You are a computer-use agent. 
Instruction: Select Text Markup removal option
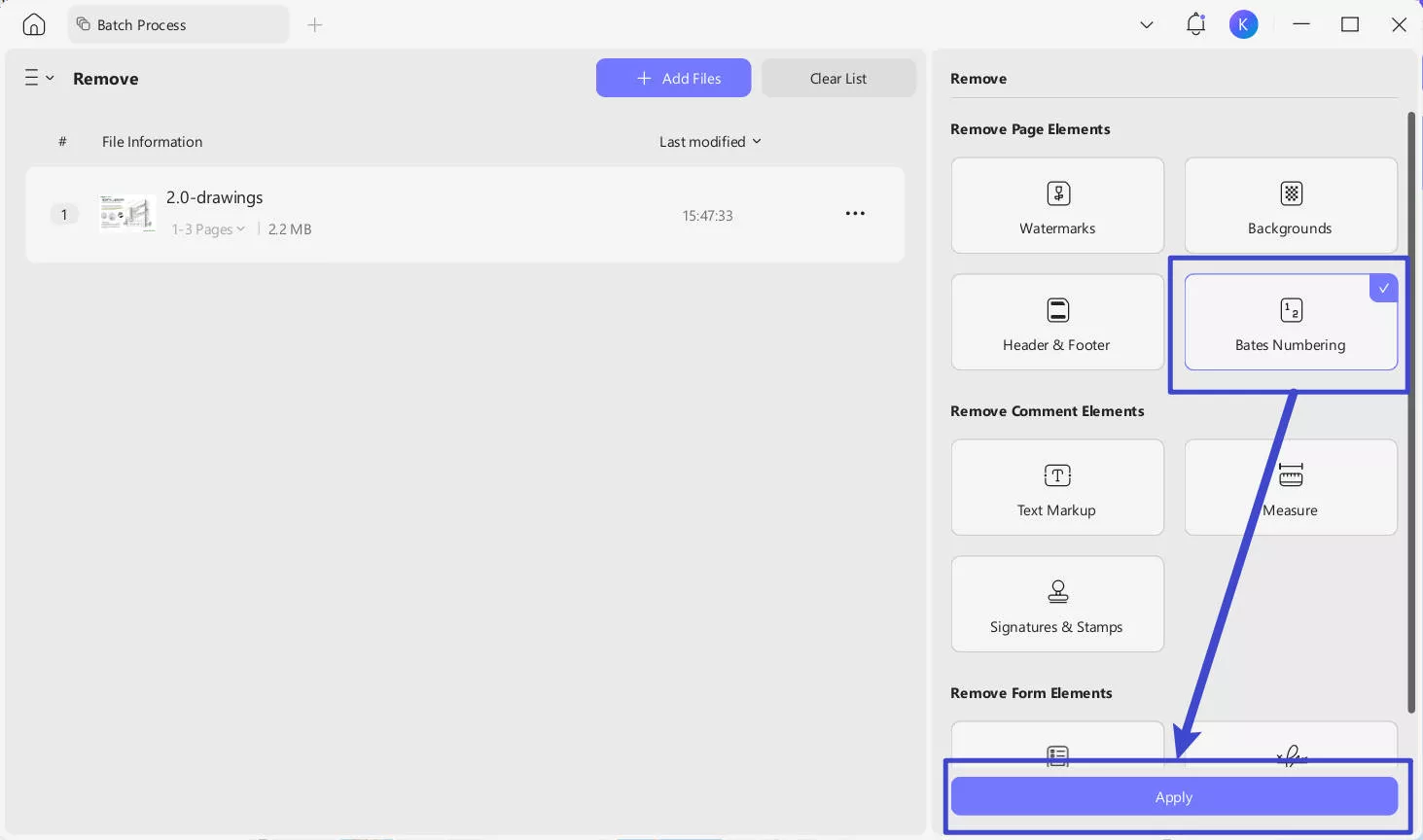1057,487
